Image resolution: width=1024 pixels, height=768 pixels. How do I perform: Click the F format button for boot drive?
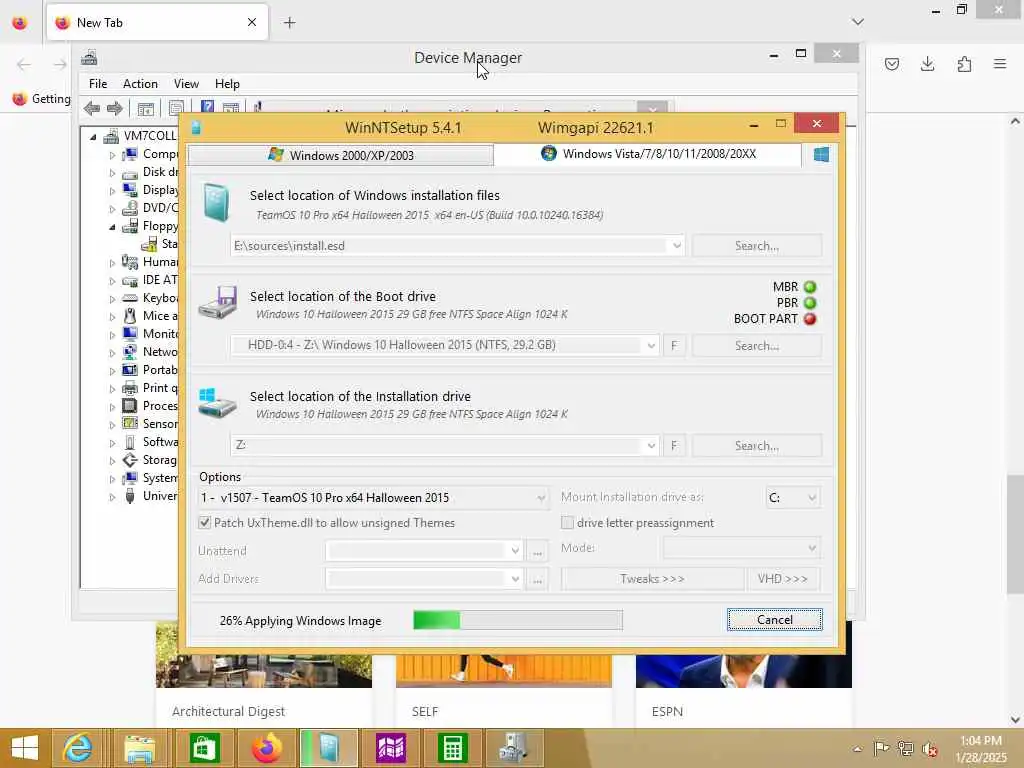coord(674,345)
